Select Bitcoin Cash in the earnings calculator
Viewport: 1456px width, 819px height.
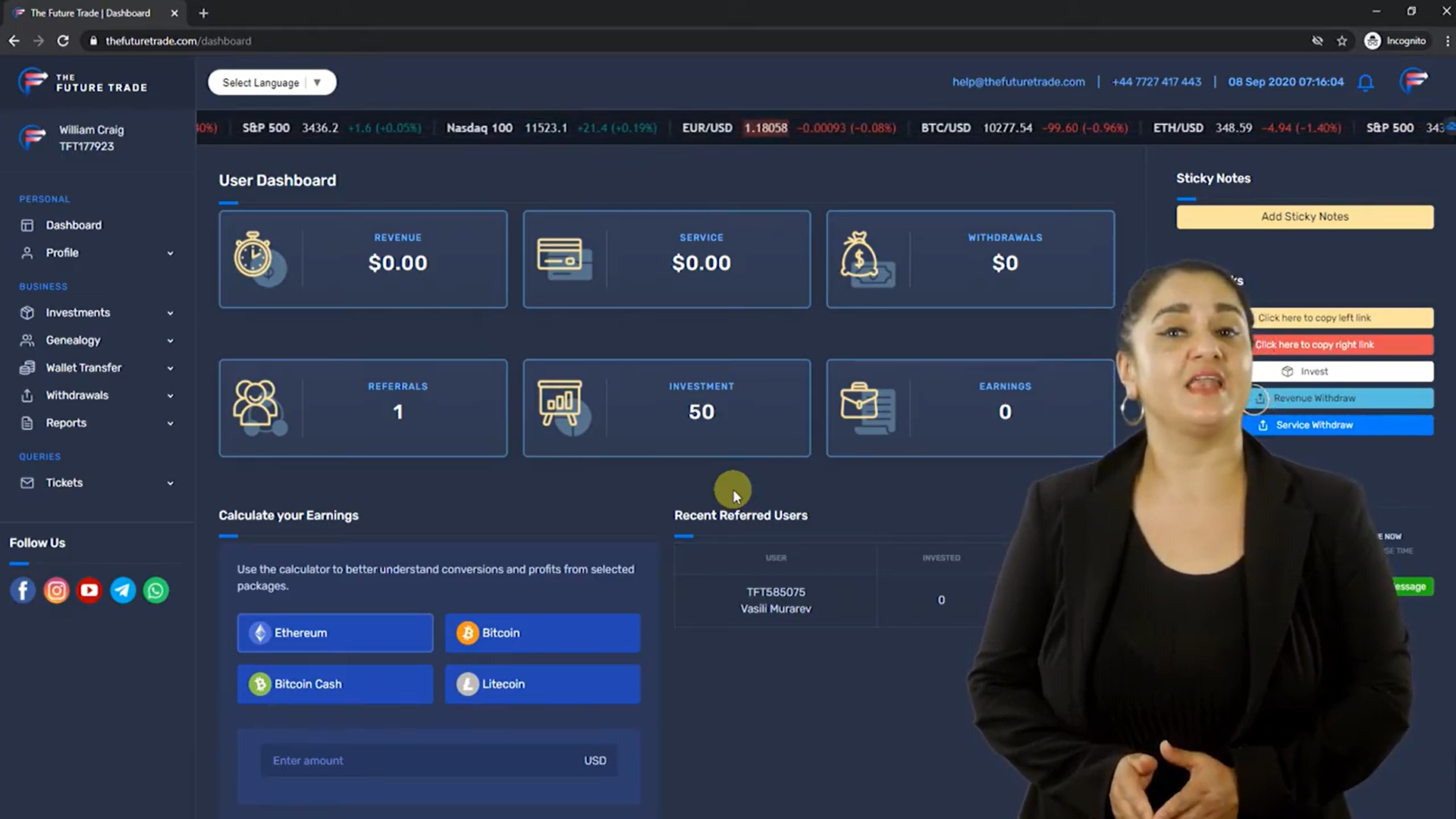pos(335,684)
